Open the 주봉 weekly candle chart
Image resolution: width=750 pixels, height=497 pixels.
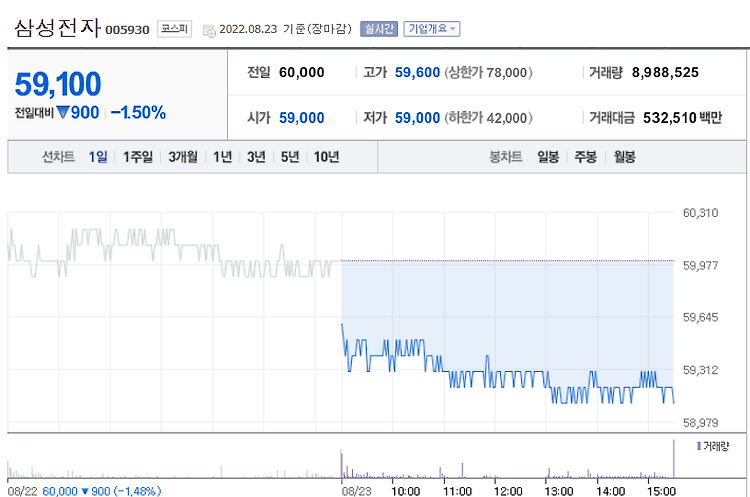pos(585,156)
